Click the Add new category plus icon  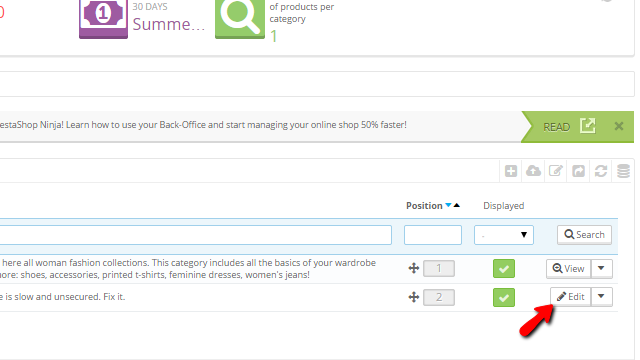click(511, 171)
